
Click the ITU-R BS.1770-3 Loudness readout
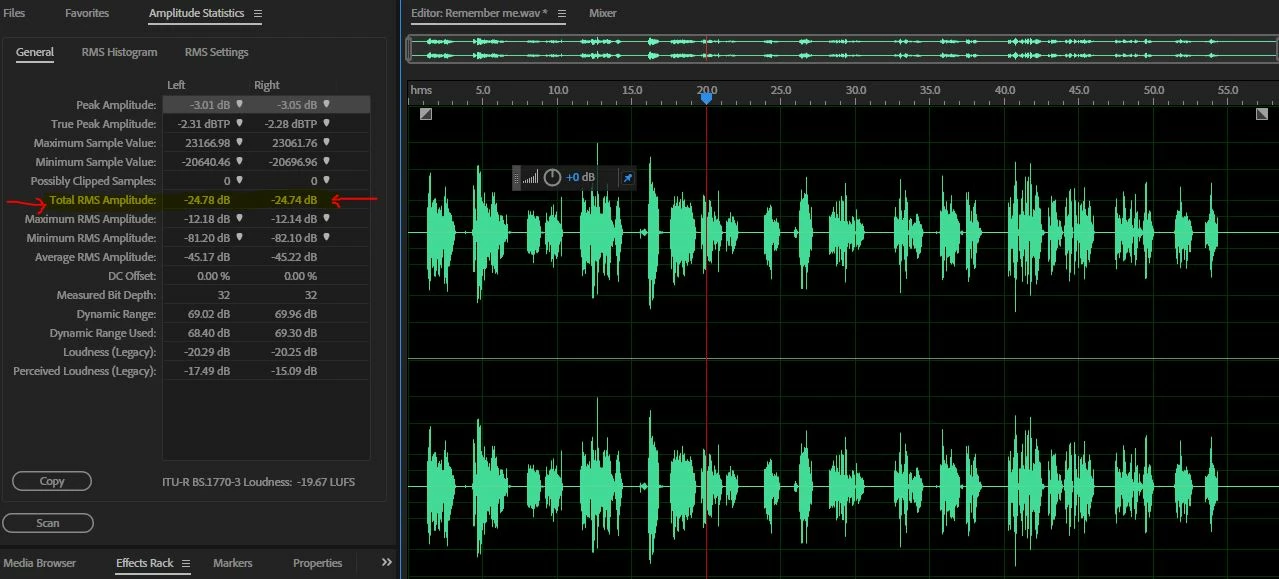(x=258, y=482)
